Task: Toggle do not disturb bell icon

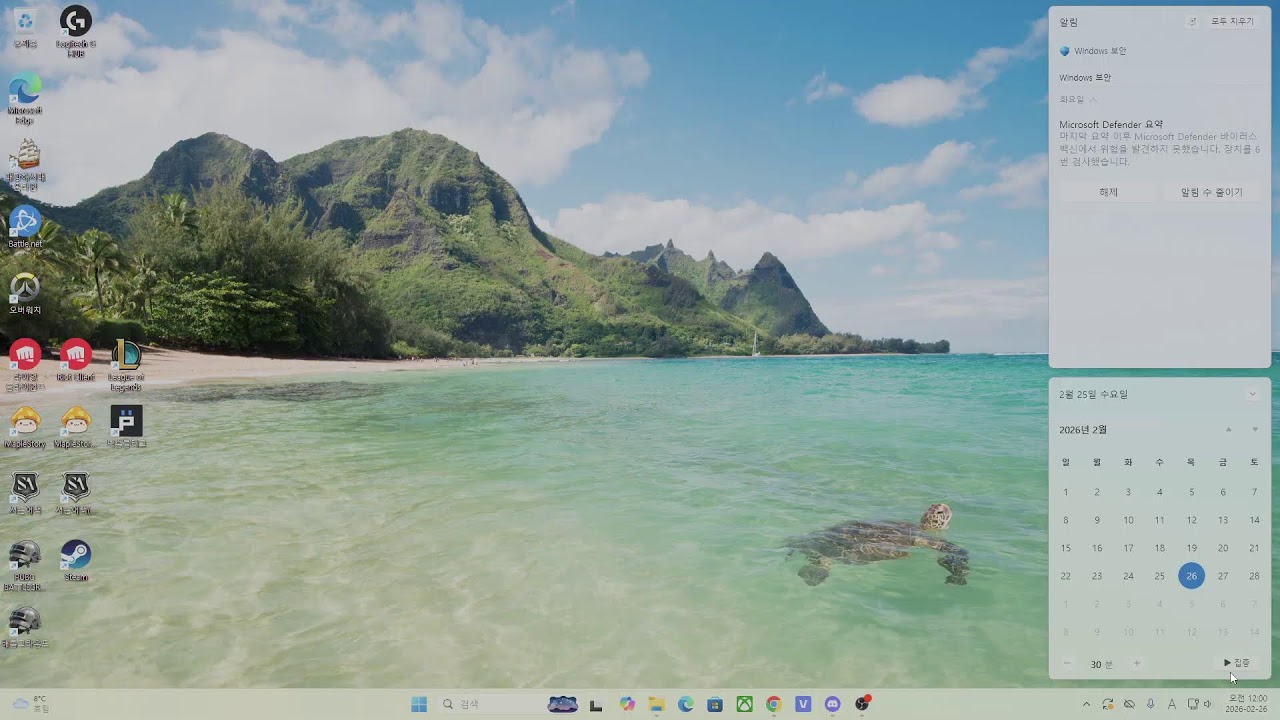Action: click(1192, 22)
